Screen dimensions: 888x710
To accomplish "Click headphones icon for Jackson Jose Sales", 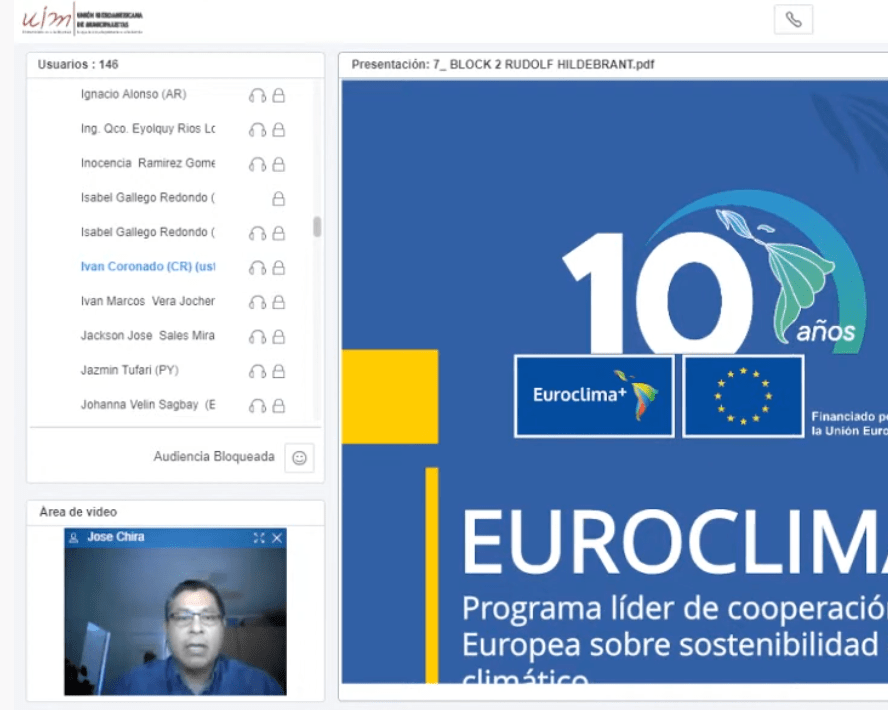I will [x=257, y=337].
